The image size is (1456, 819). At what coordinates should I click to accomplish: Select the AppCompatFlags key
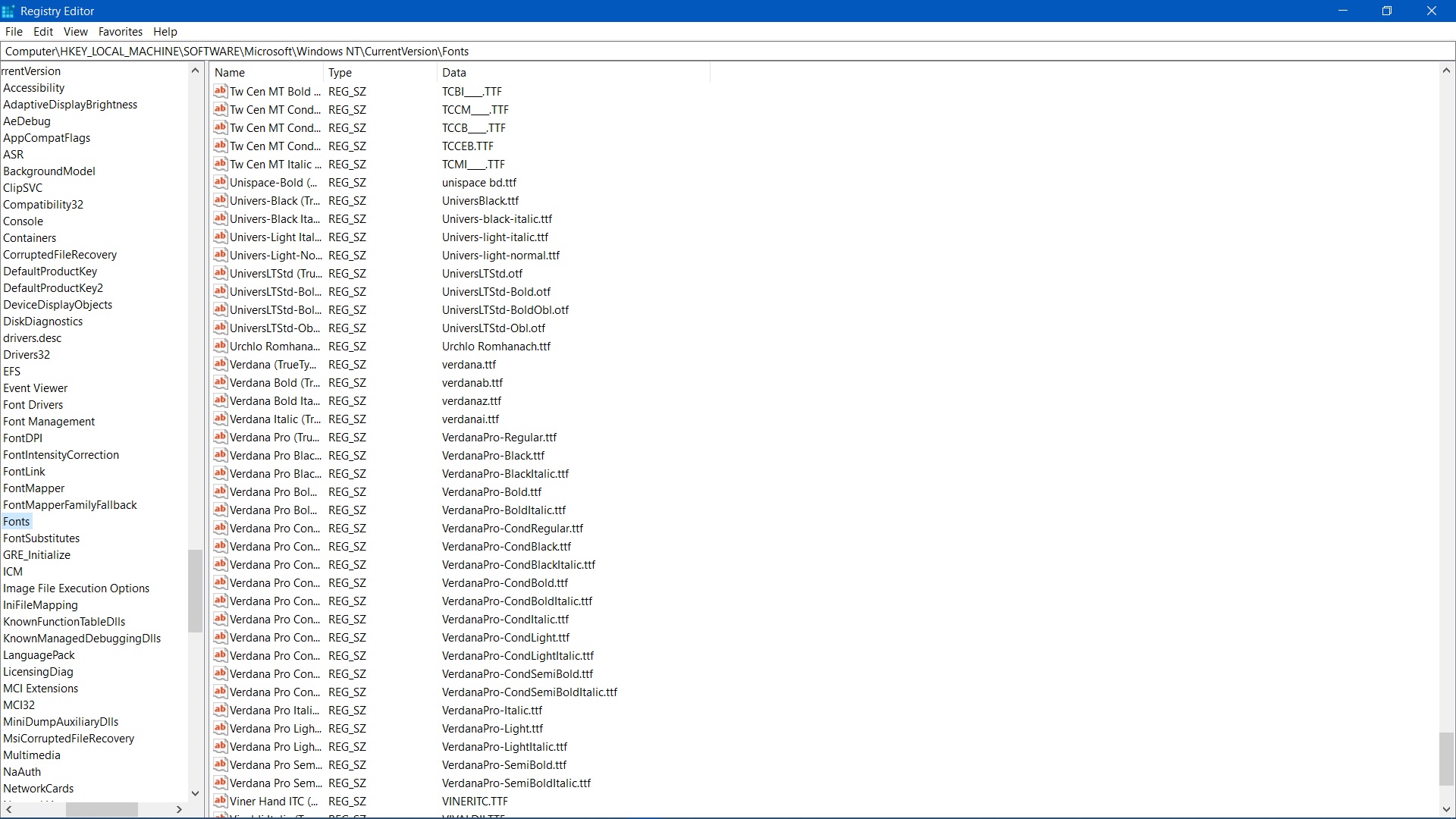pyautogui.click(x=47, y=138)
